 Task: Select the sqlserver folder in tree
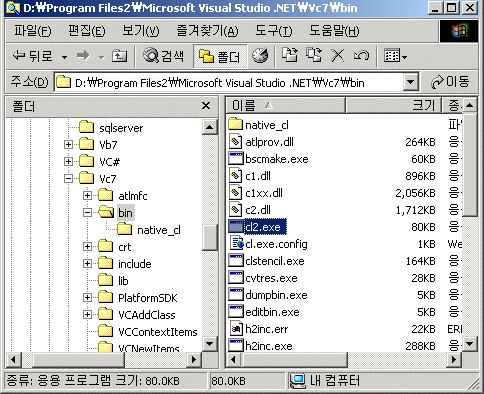click(x=111, y=128)
